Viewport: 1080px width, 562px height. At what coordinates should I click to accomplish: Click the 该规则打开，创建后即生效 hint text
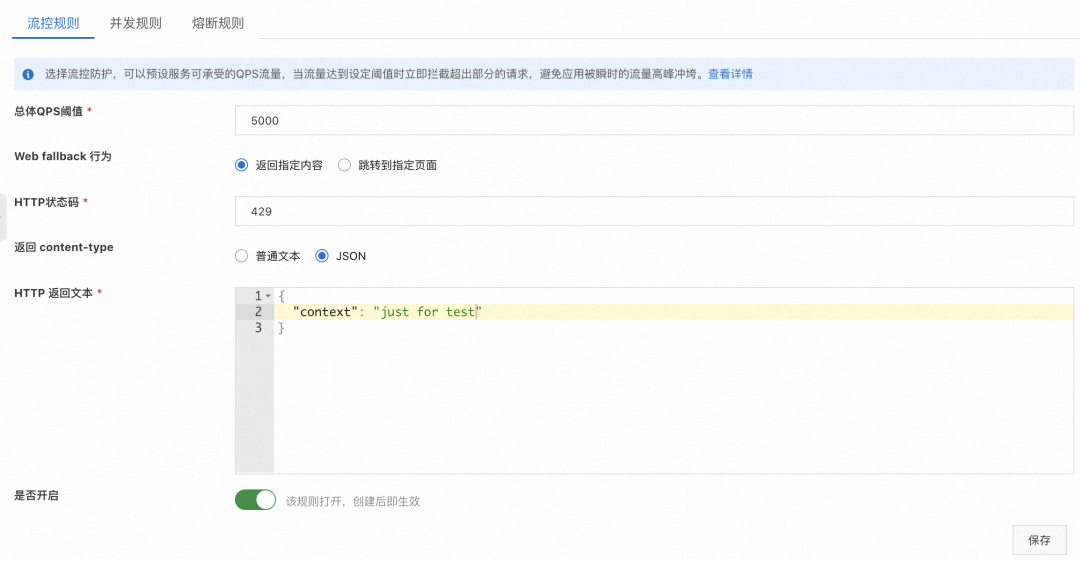[x=353, y=501]
